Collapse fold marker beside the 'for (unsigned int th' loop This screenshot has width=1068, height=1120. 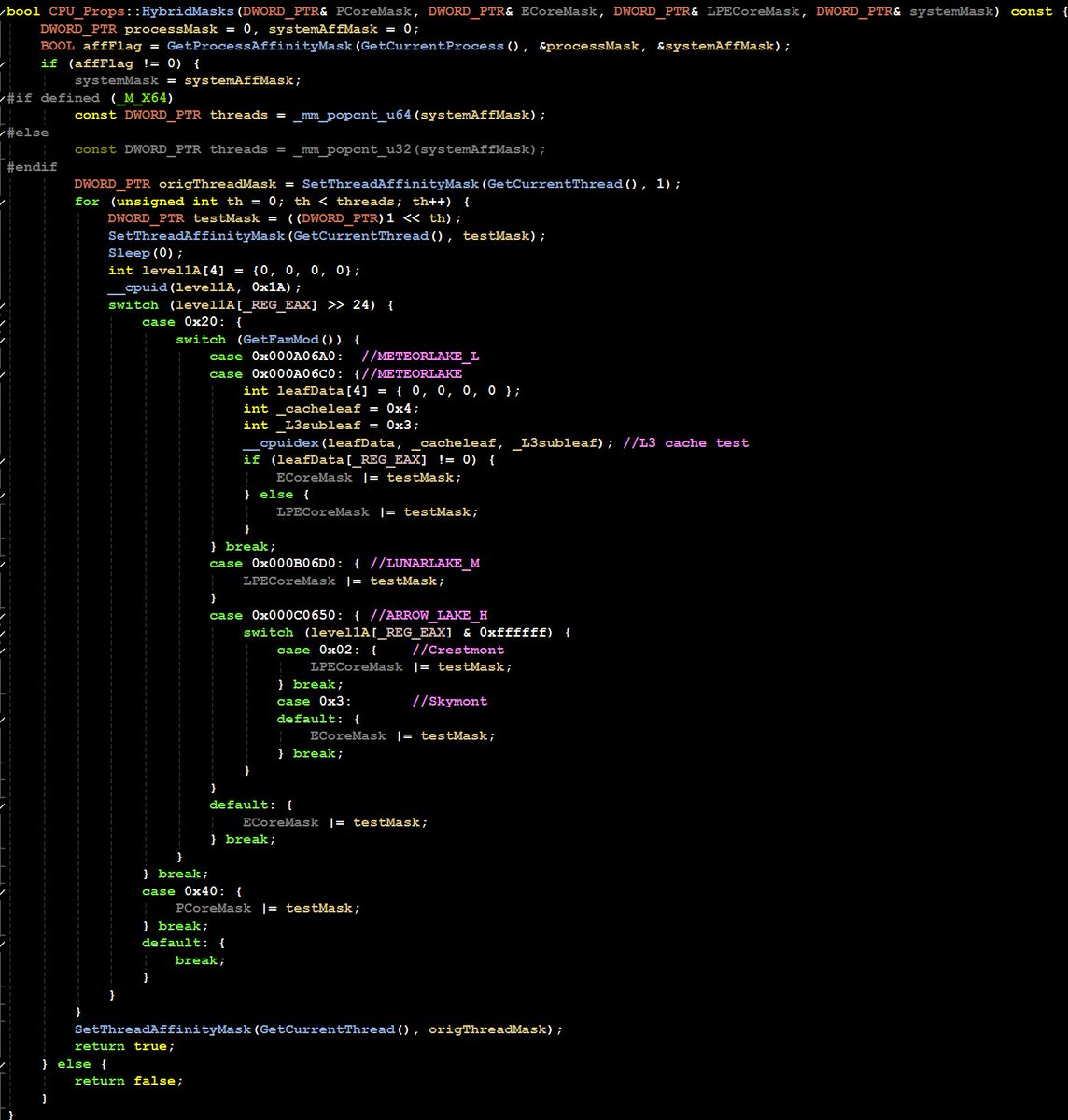[3, 202]
